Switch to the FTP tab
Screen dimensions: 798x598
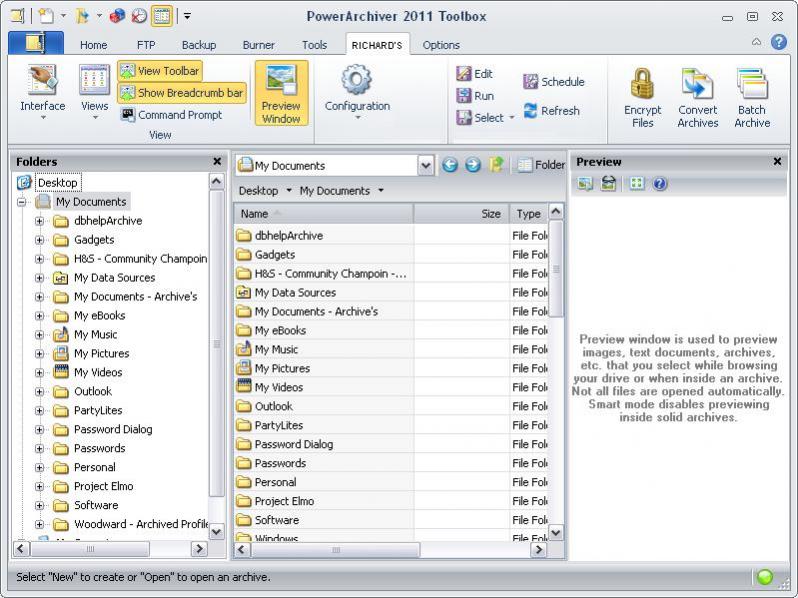pos(146,45)
